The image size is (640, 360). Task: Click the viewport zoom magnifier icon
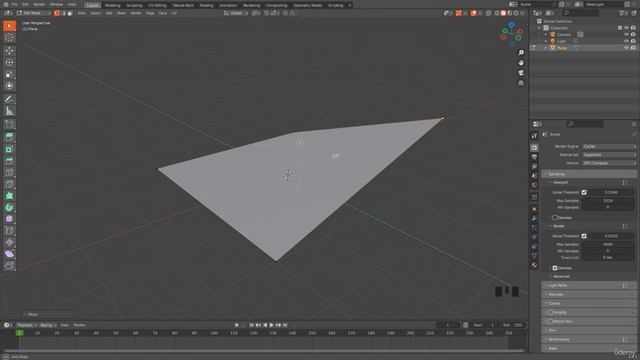coord(521,53)
